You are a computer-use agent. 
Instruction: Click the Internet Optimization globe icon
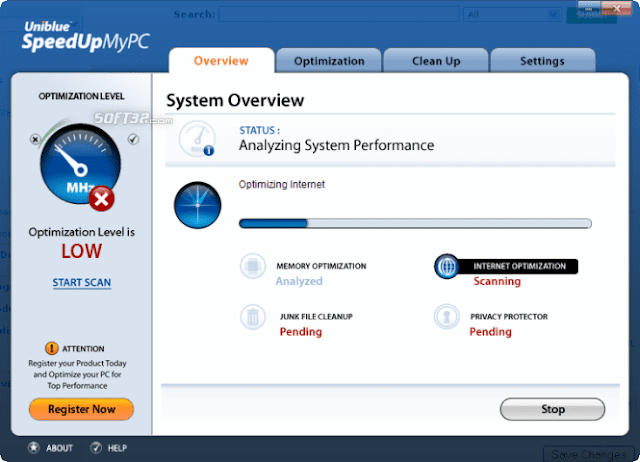click(447, 266)
